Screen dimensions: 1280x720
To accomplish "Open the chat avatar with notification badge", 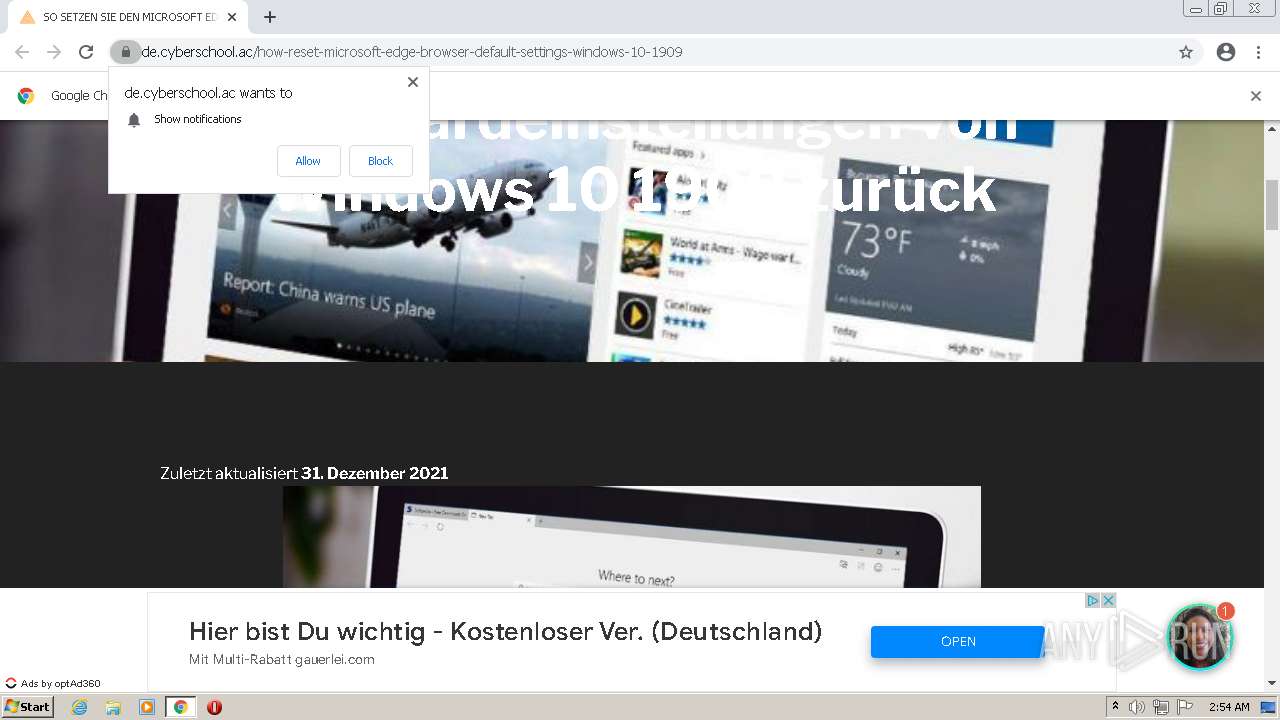I will pos(1199,637).
